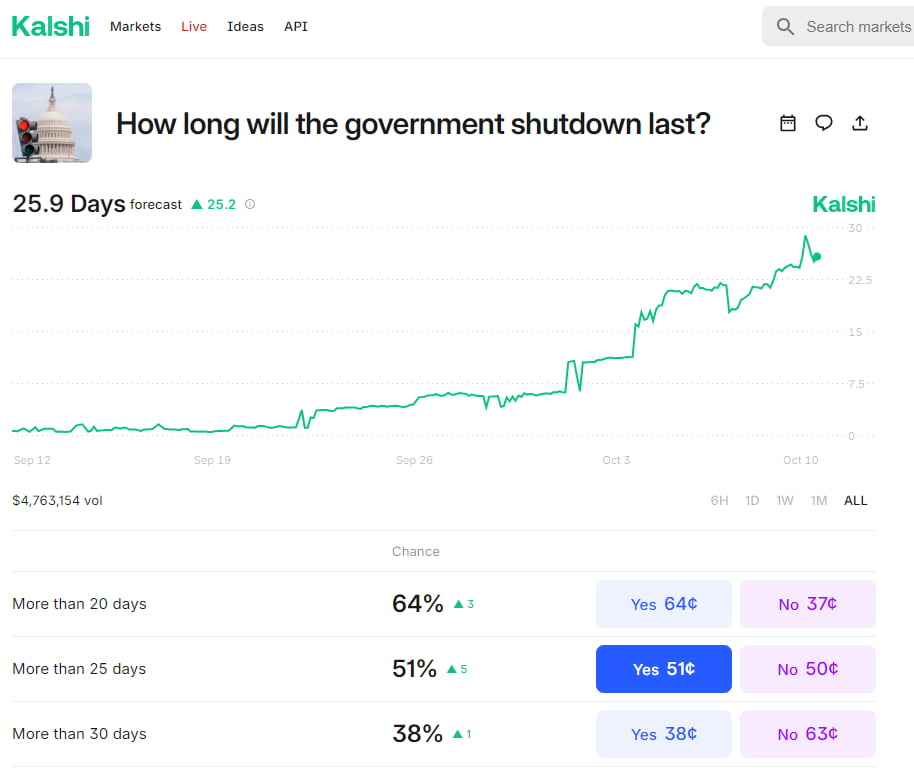Screen dimensions: 914x768
Task: Click the Kalshi logo in header
Action: tap(50, 26)
